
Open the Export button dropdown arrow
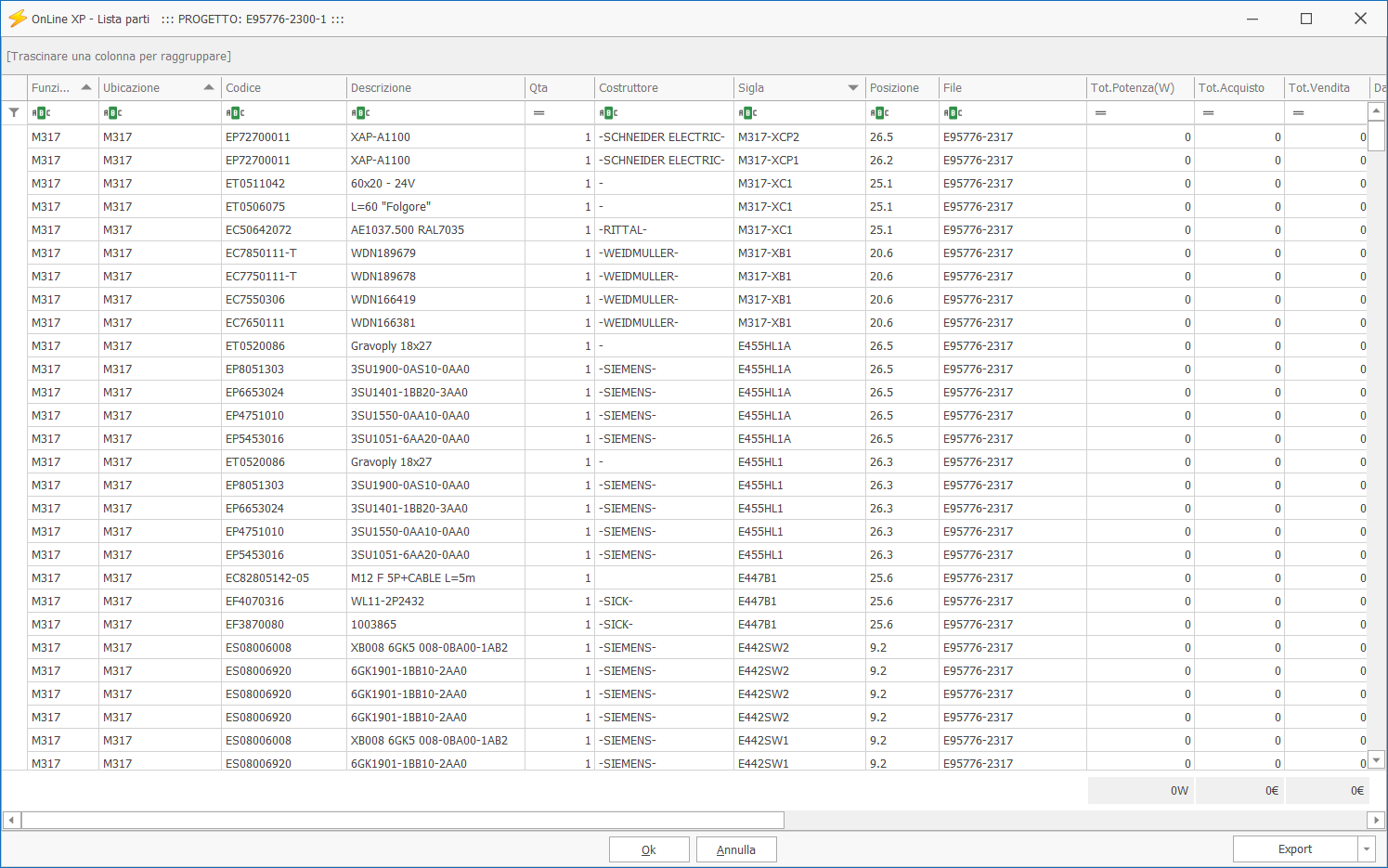click(x=1366, y=849)
